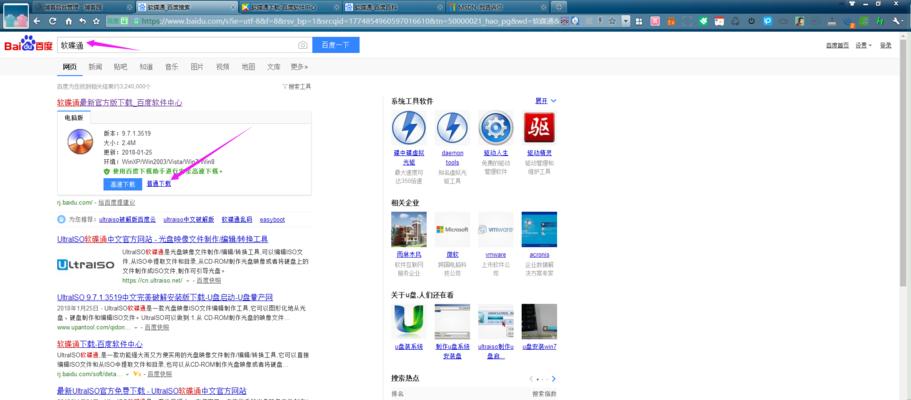Viewport: 911px width, 400px height.
Task: Open a new tab with the plus button
Action: [559, 7]
